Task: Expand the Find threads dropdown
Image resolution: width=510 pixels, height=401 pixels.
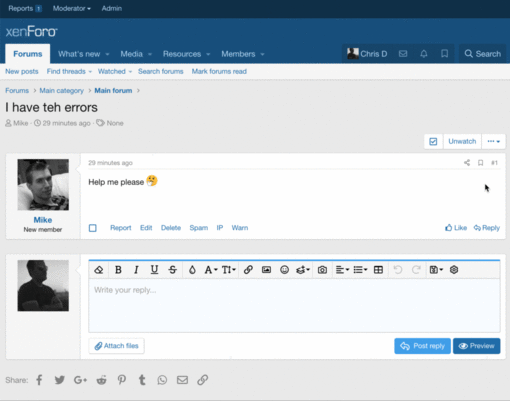Action: pyautogui.click(x=69, y=71)
